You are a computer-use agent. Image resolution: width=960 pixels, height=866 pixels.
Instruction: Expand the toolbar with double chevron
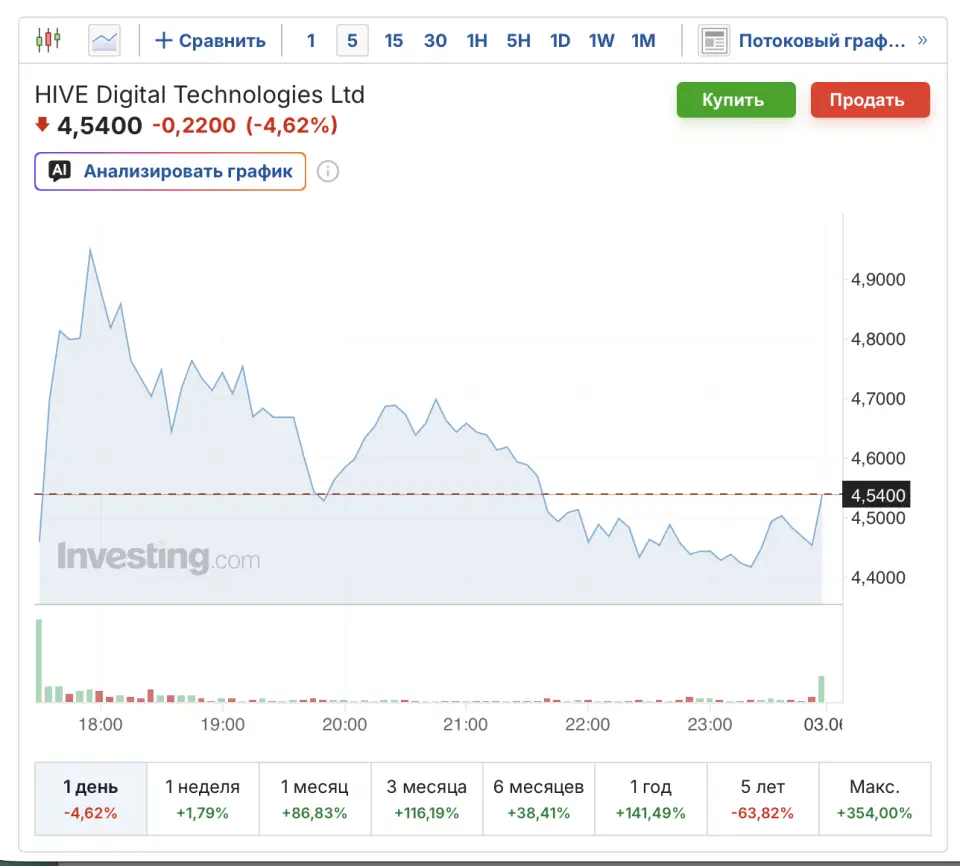(x=923, y=40)
